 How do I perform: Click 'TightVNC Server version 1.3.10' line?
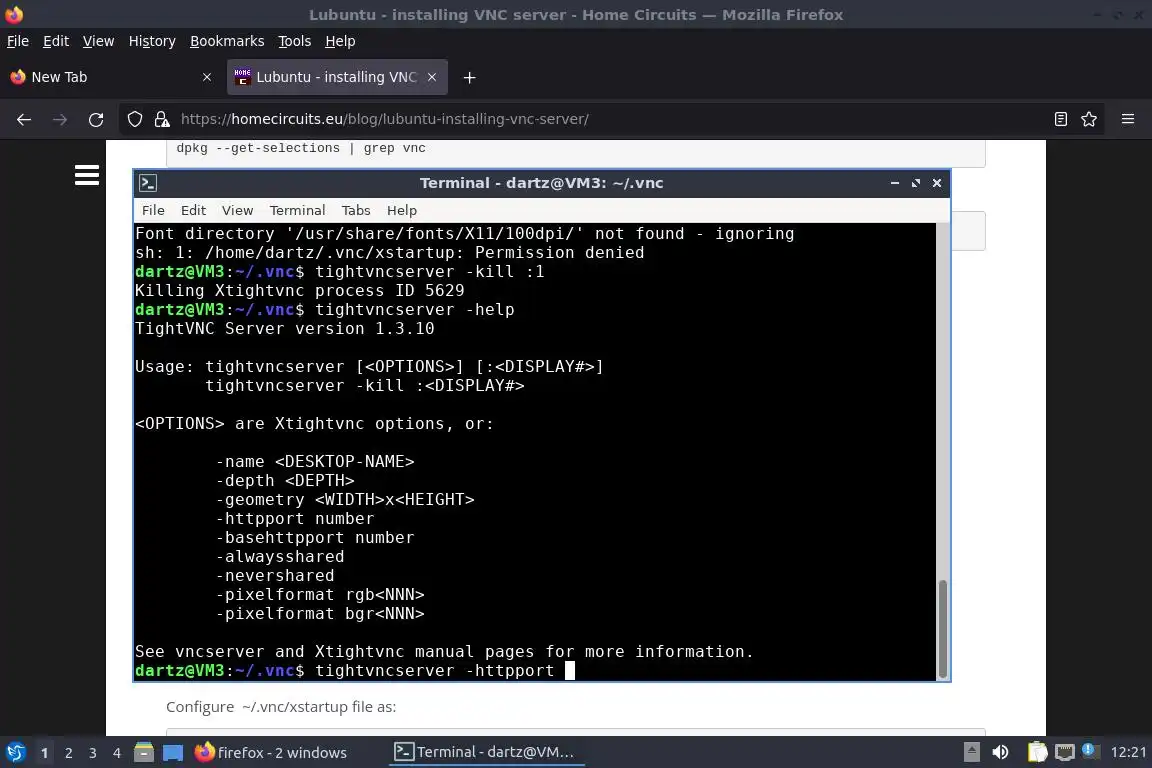pos(284,329)
